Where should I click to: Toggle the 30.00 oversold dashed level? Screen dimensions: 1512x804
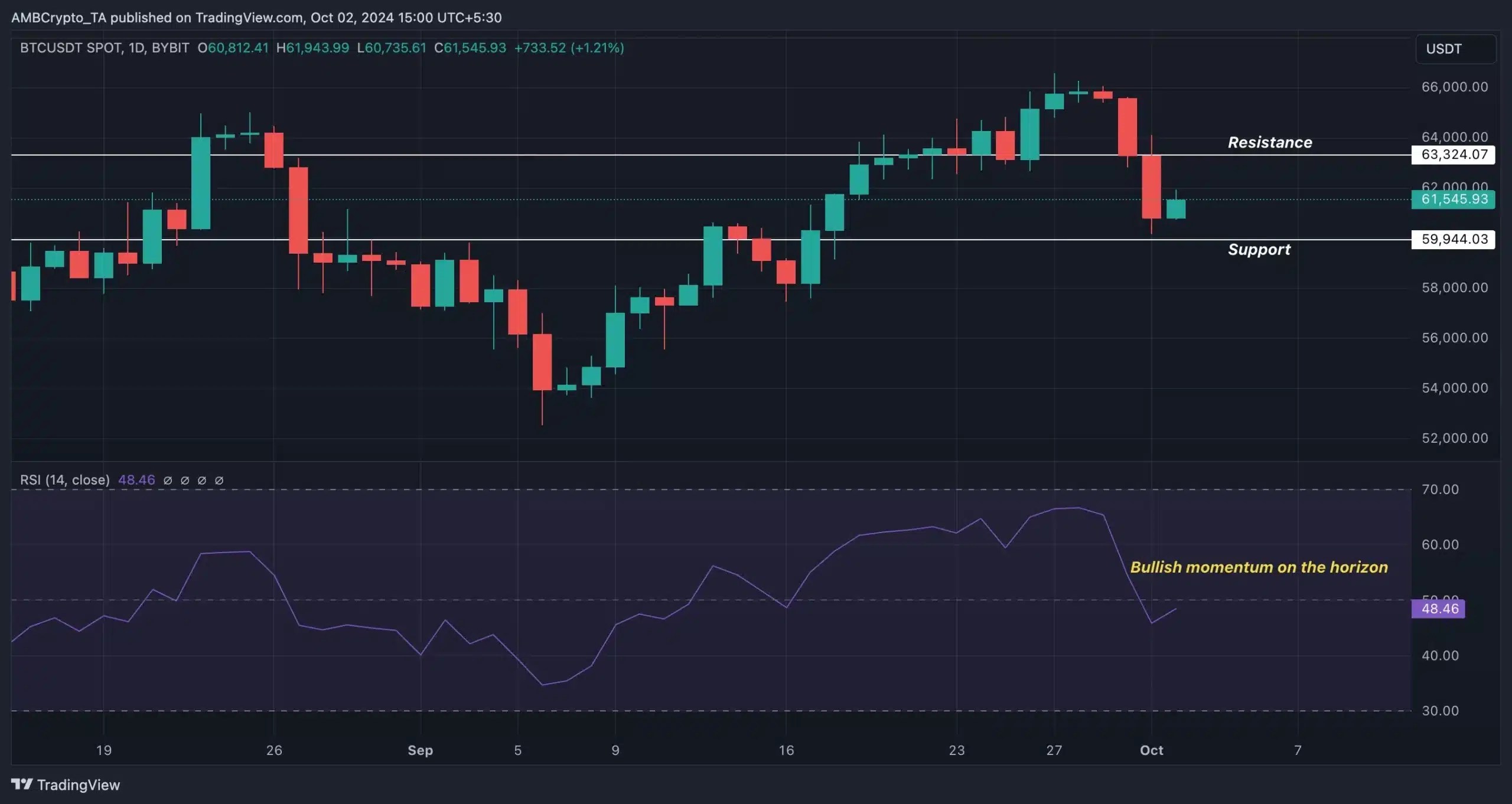[x=1441, y=711]
